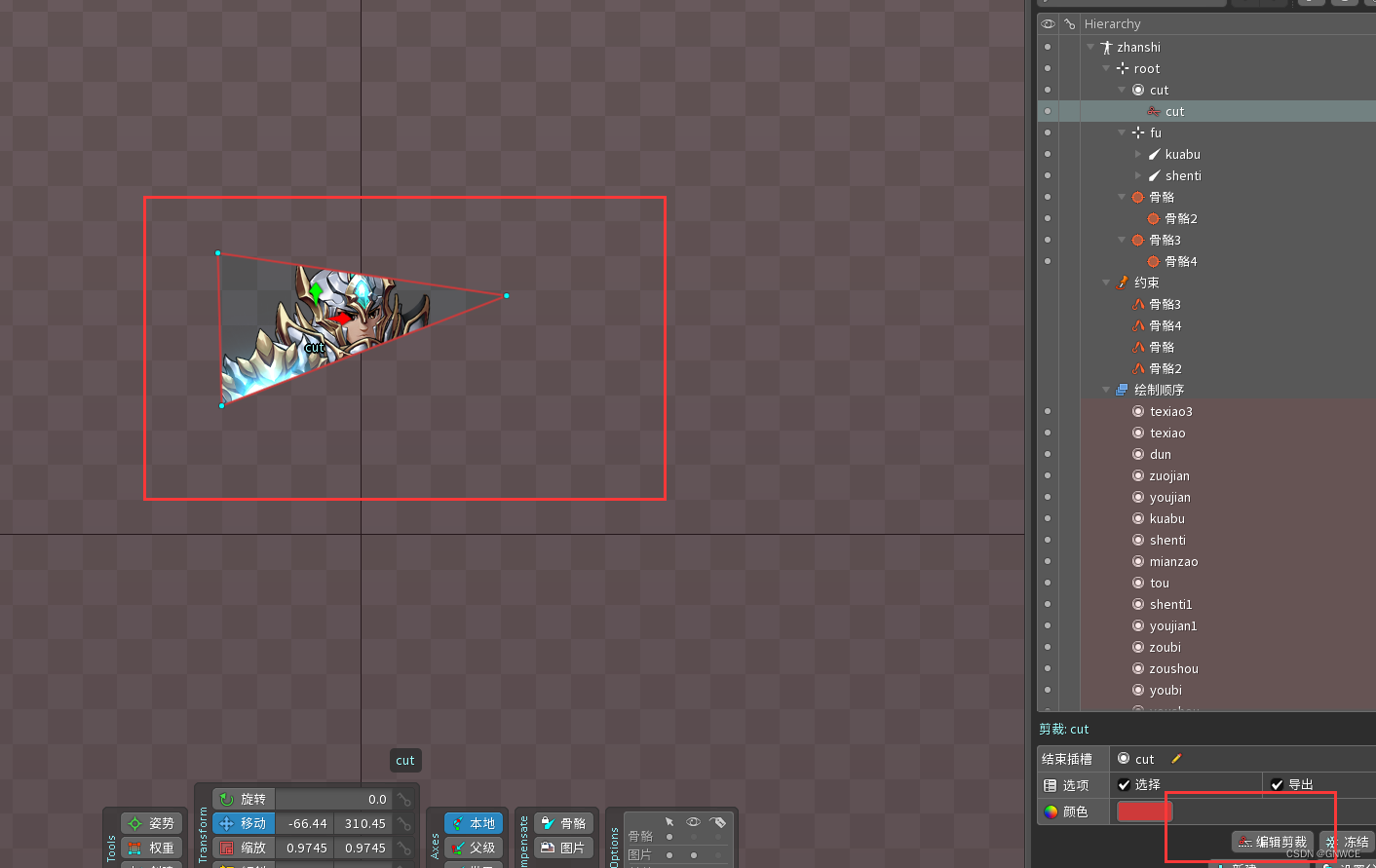Switch axes to Parent (父级)
Viewport: 1376px width, 868px height.
[474, 848]
